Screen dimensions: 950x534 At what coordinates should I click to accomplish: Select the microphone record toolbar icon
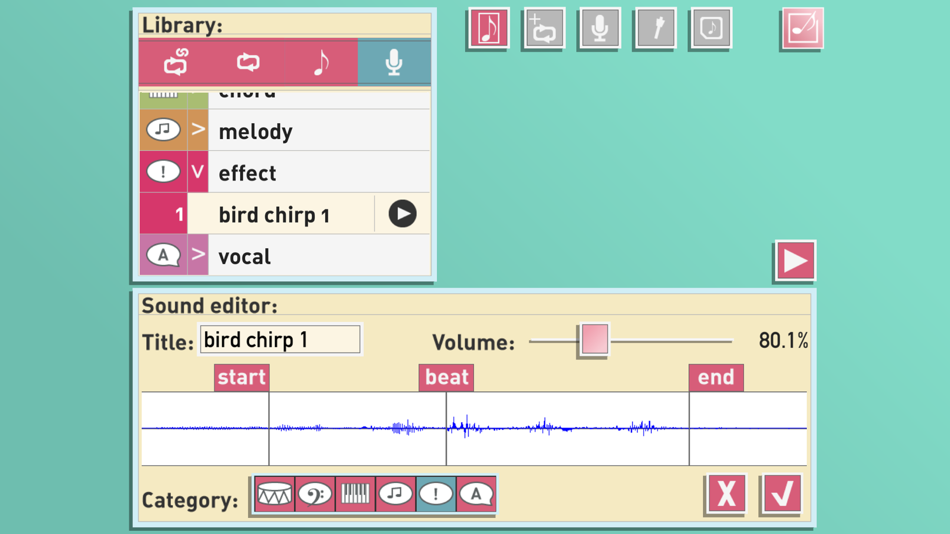coord(599,28)
